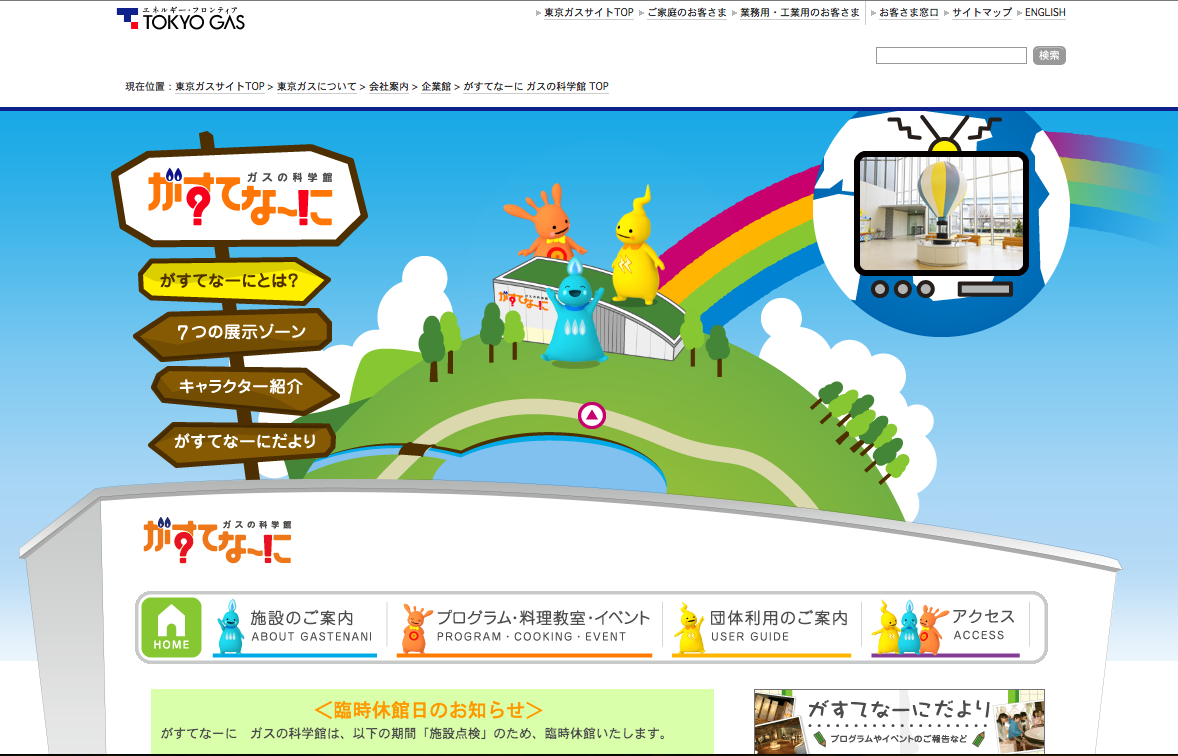
Task: Open the がすてなーにとは? sign
Action: click(x=233, y=281)
